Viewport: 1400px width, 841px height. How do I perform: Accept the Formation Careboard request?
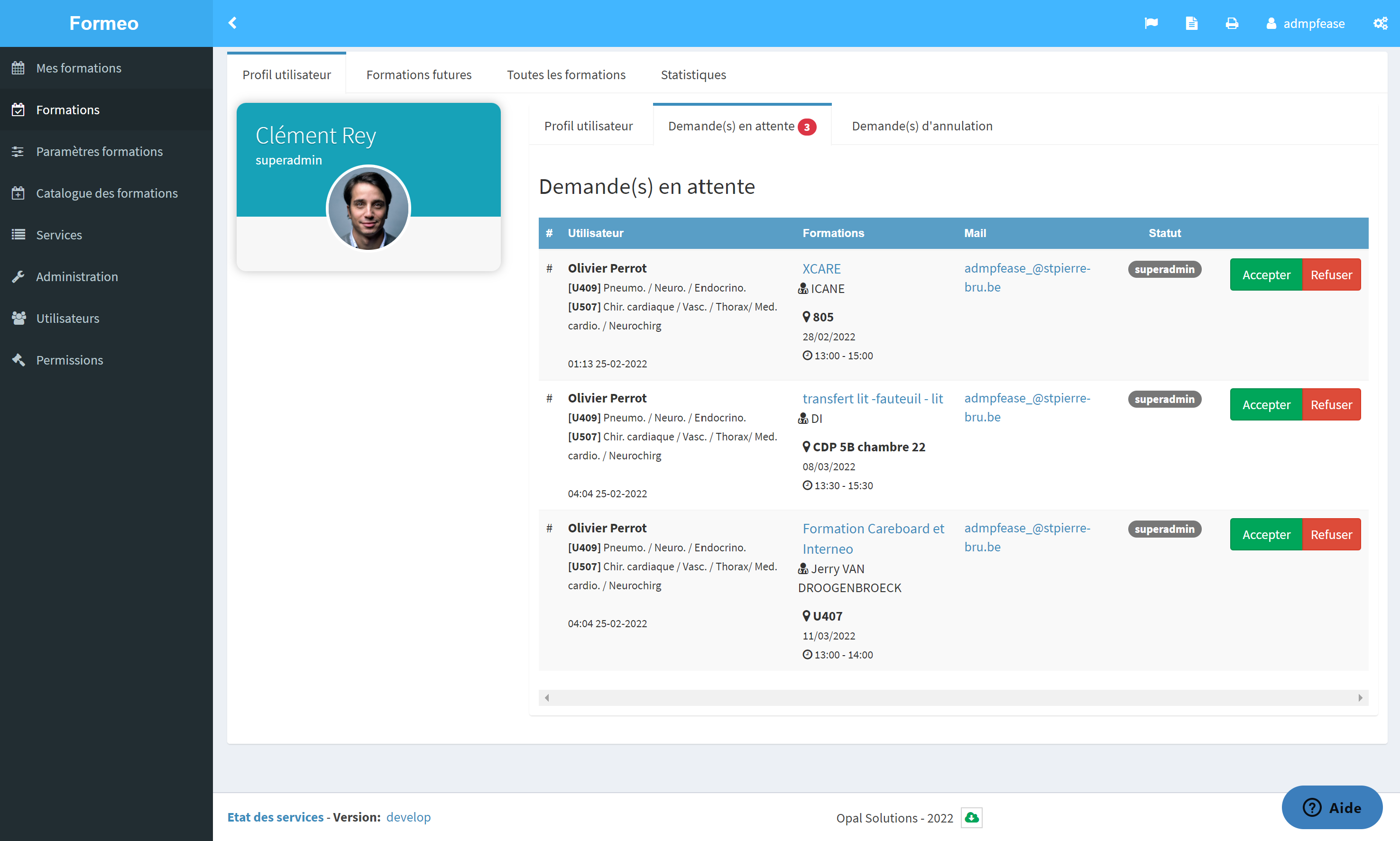[x=1266, y=534]
